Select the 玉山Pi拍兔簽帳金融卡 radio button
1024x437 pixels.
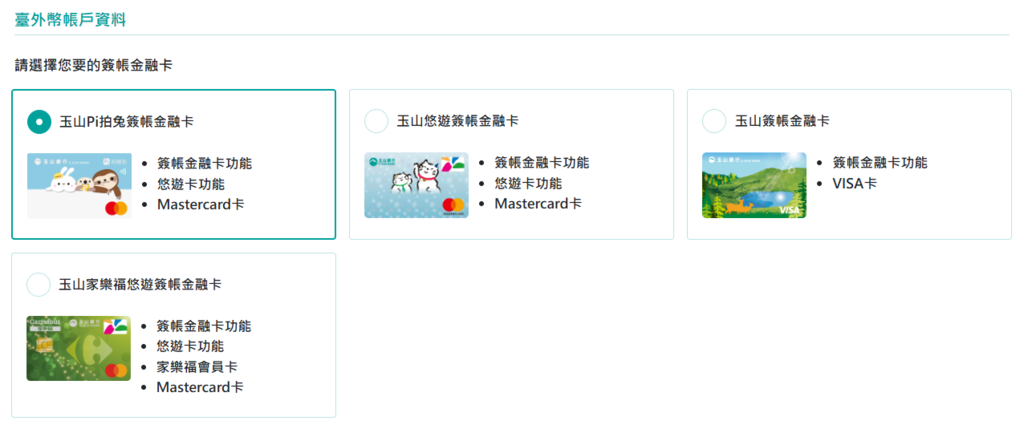tap(39, 121)
